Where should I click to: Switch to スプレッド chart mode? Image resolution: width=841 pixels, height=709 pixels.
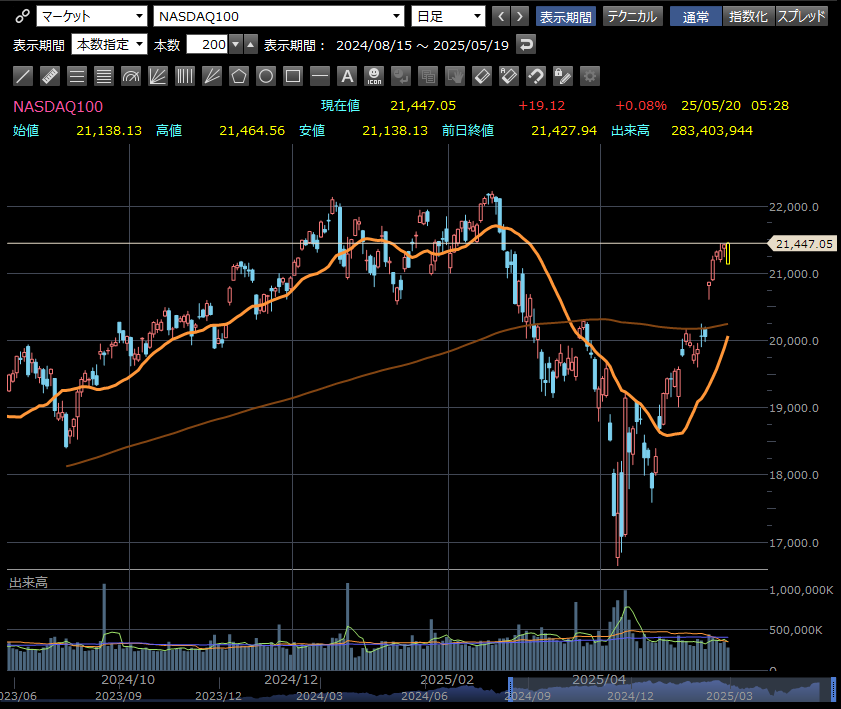801,17
